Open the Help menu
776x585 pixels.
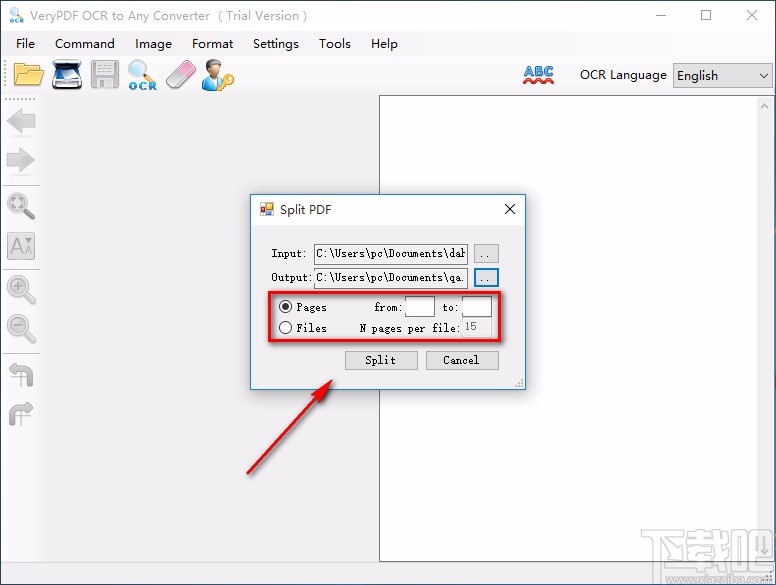(384, 44)
